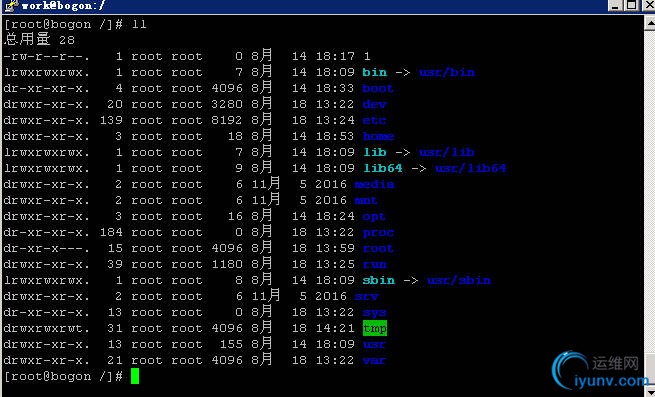The height and width of the screenshot is (397, 655).
Task: Select the 'drwxrwxrwt.' permission string
Action: pos(46,328)
